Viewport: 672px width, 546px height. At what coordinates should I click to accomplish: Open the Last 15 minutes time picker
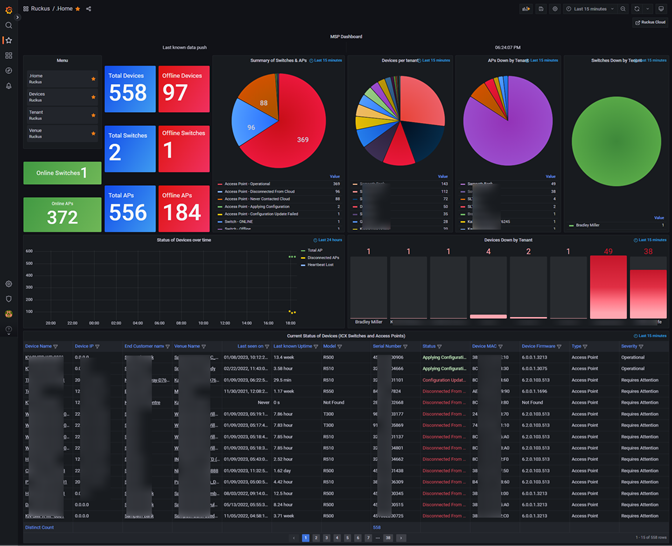(590, 9)
